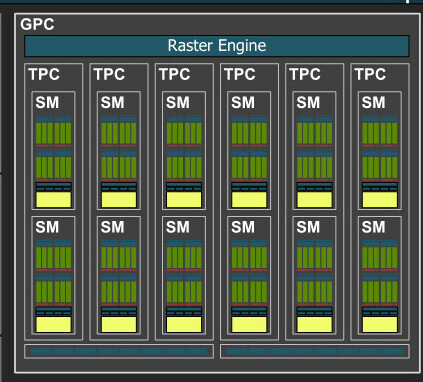Select the rightmost TPC label

click(x=370, y=74)
